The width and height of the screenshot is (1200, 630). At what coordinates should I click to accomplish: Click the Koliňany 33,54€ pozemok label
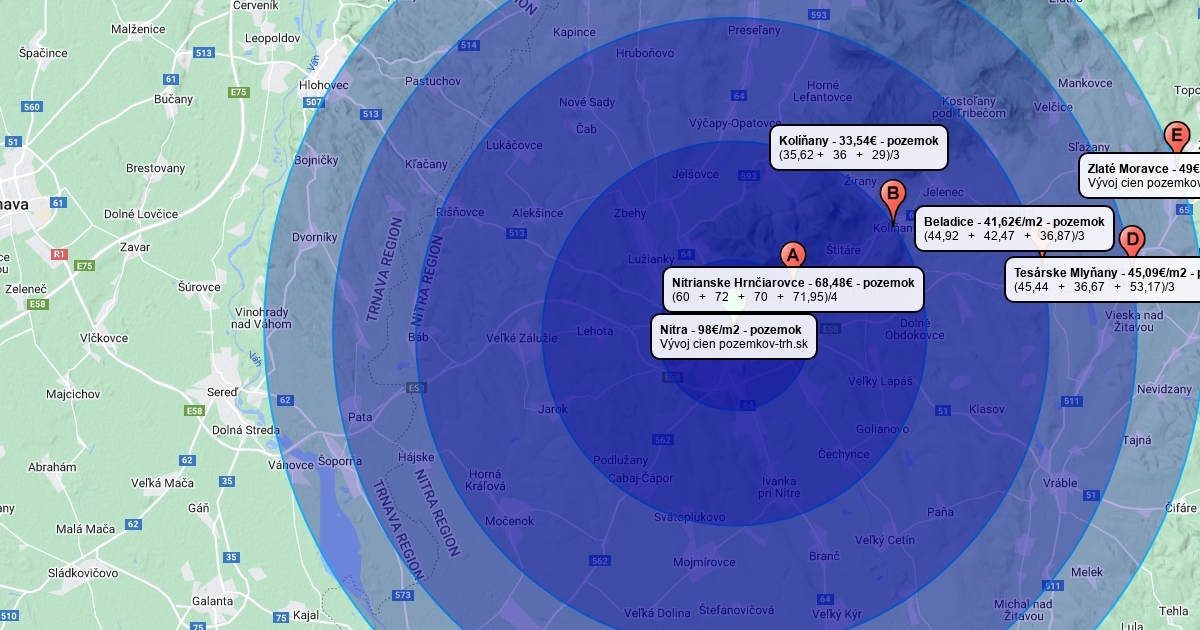[858, 148]
